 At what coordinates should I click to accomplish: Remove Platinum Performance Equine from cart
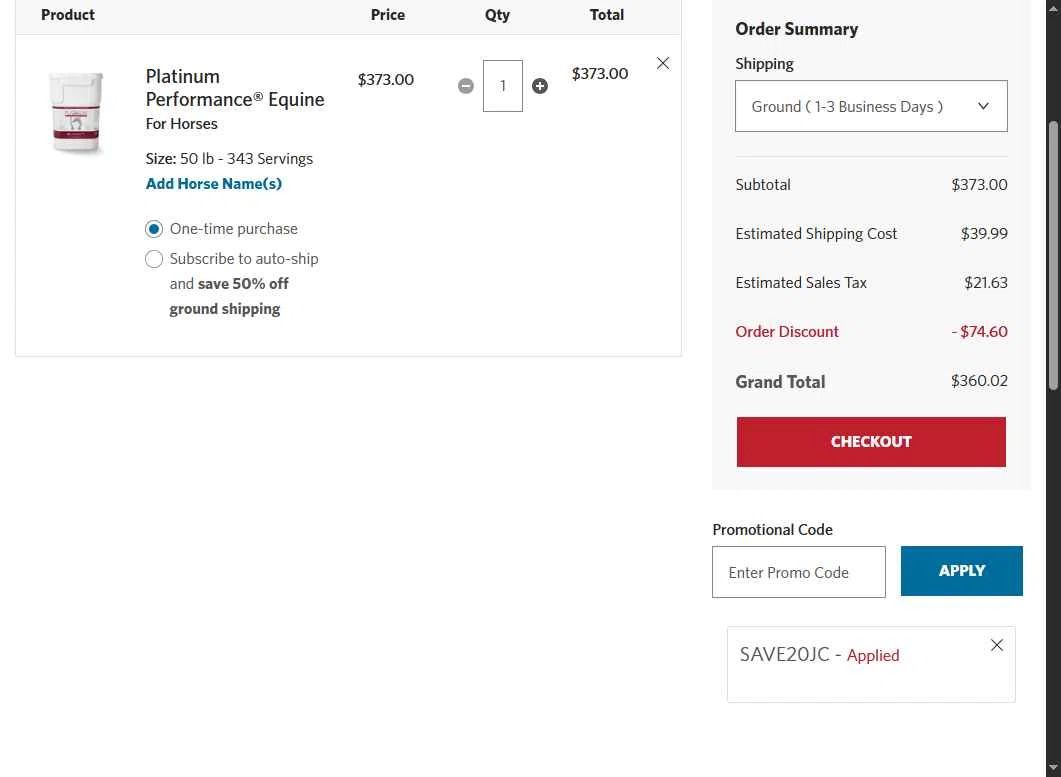tap(662, 63)
